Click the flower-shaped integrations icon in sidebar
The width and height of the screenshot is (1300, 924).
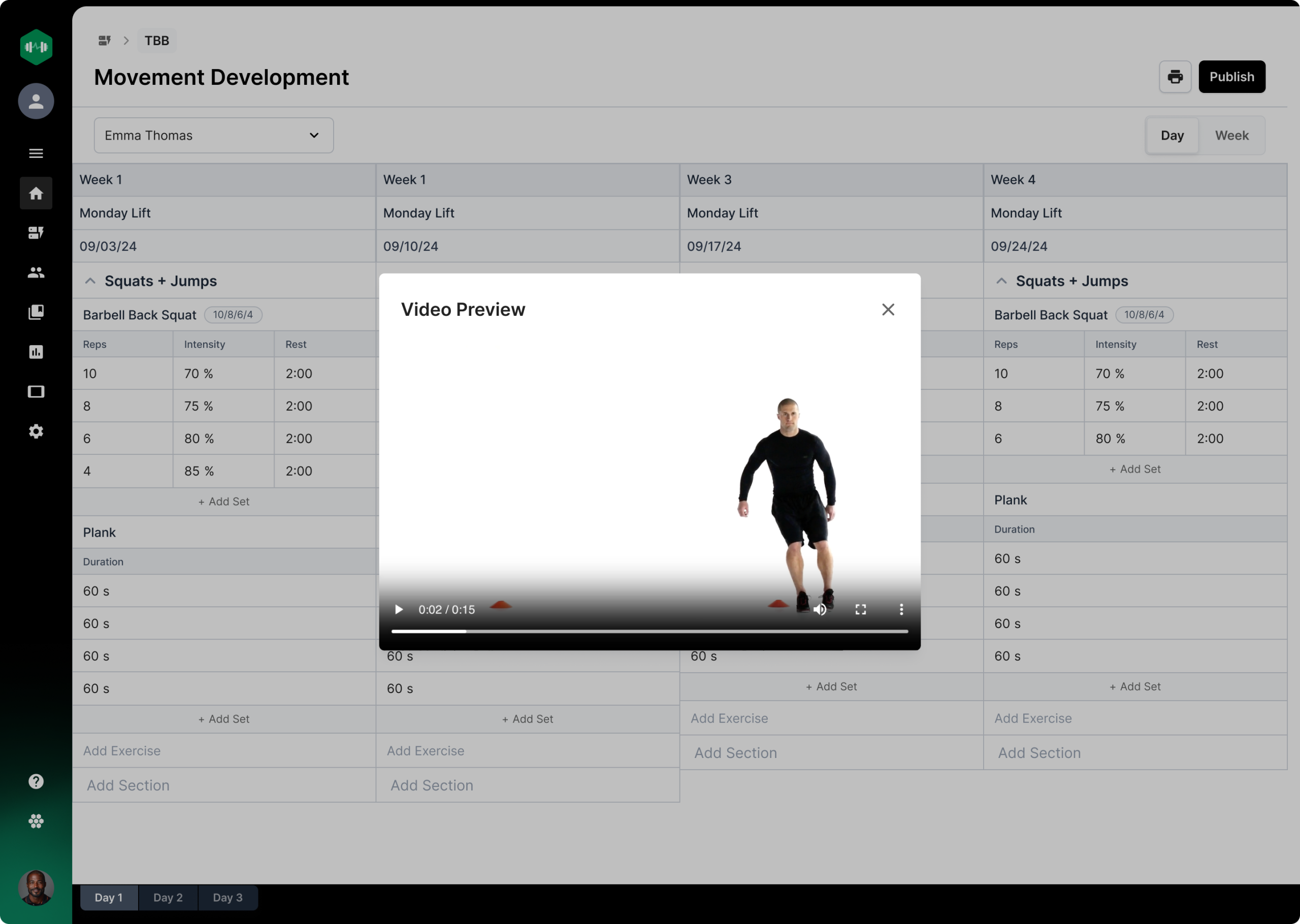click(x=36, y=821)
